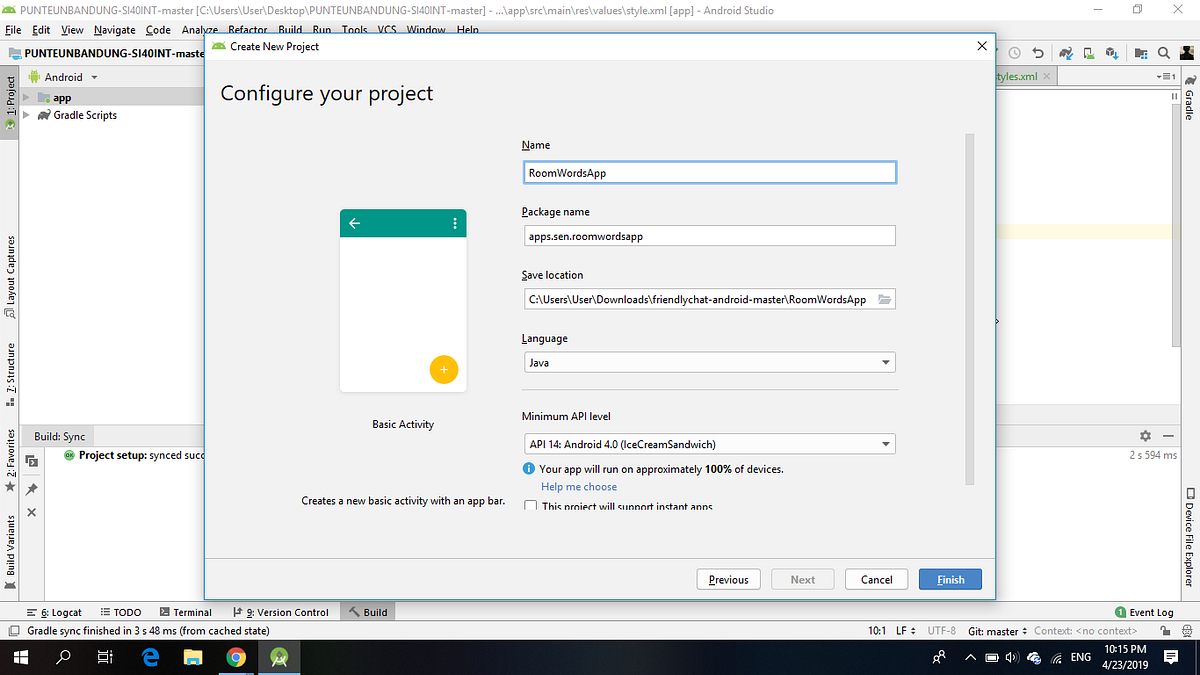Open the SDK Manager

[1112, 52]
